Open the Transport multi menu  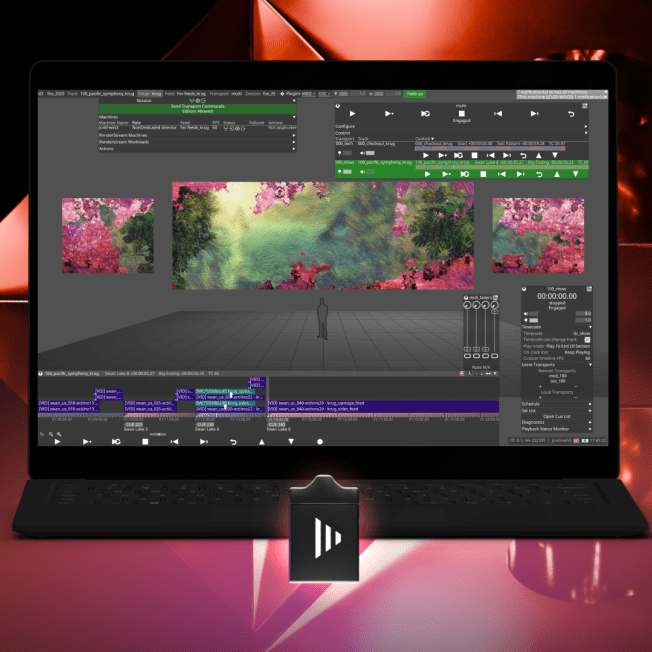(226, 94)
